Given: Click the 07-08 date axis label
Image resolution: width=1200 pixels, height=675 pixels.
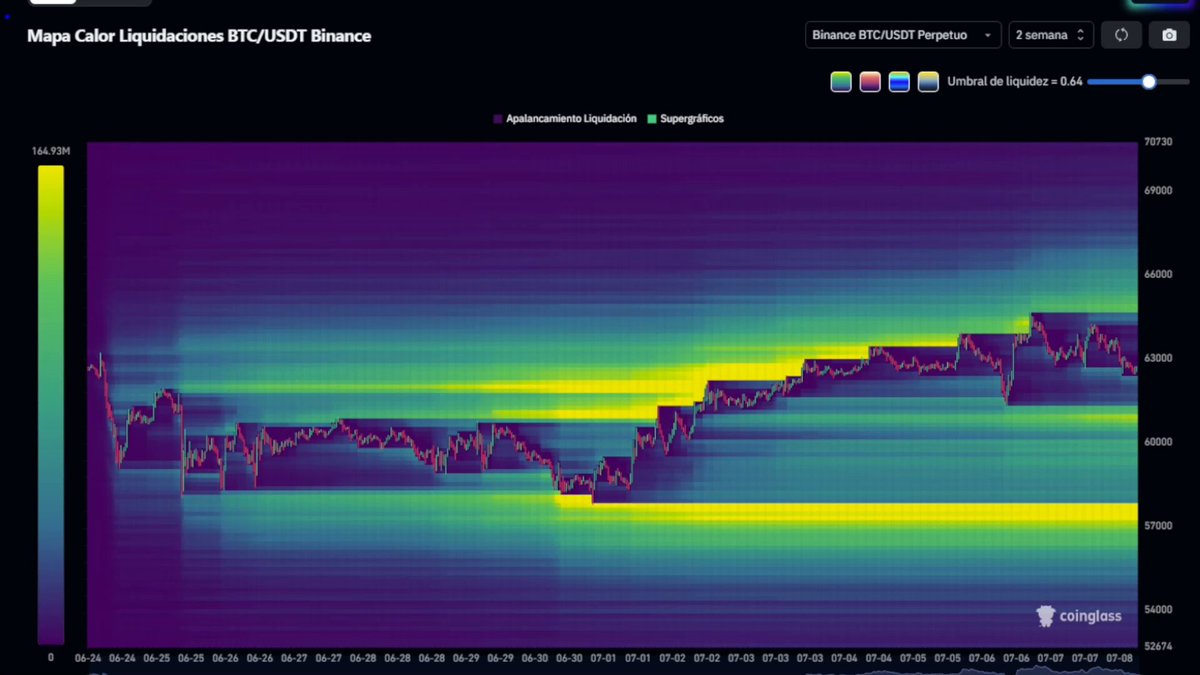Looking at the screenshot, I should pyautogui.click(x=1119, y=659).
